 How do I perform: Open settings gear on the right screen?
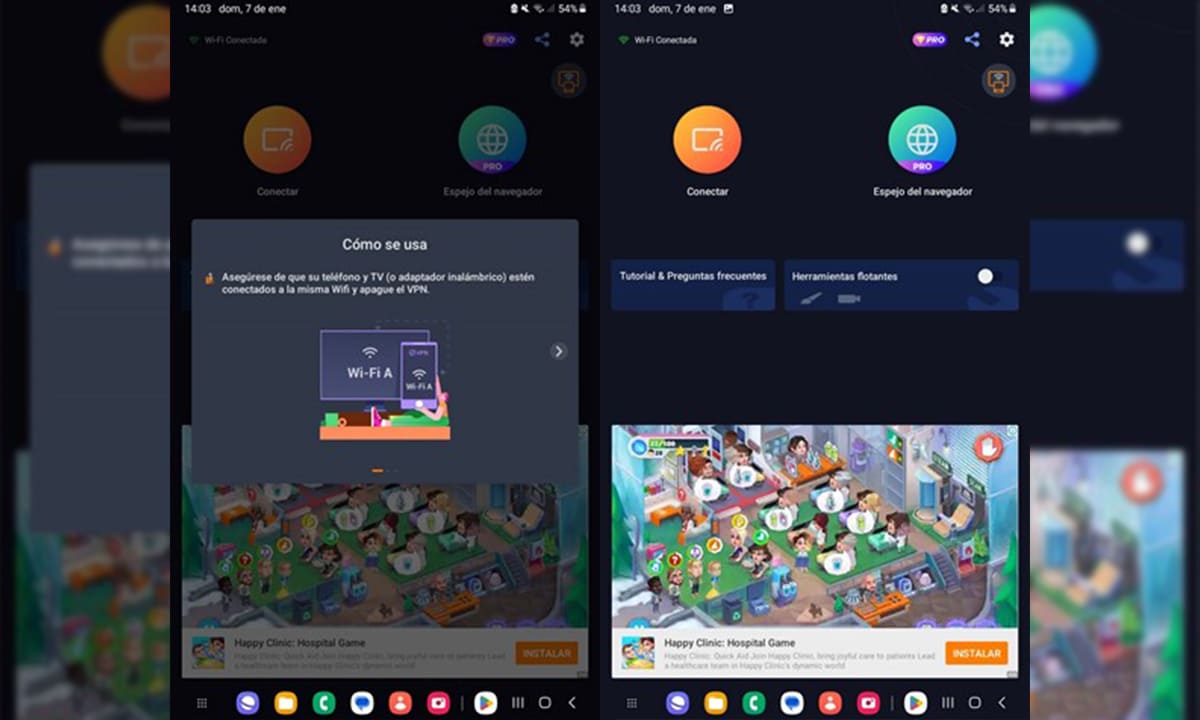click(1007, 40)
